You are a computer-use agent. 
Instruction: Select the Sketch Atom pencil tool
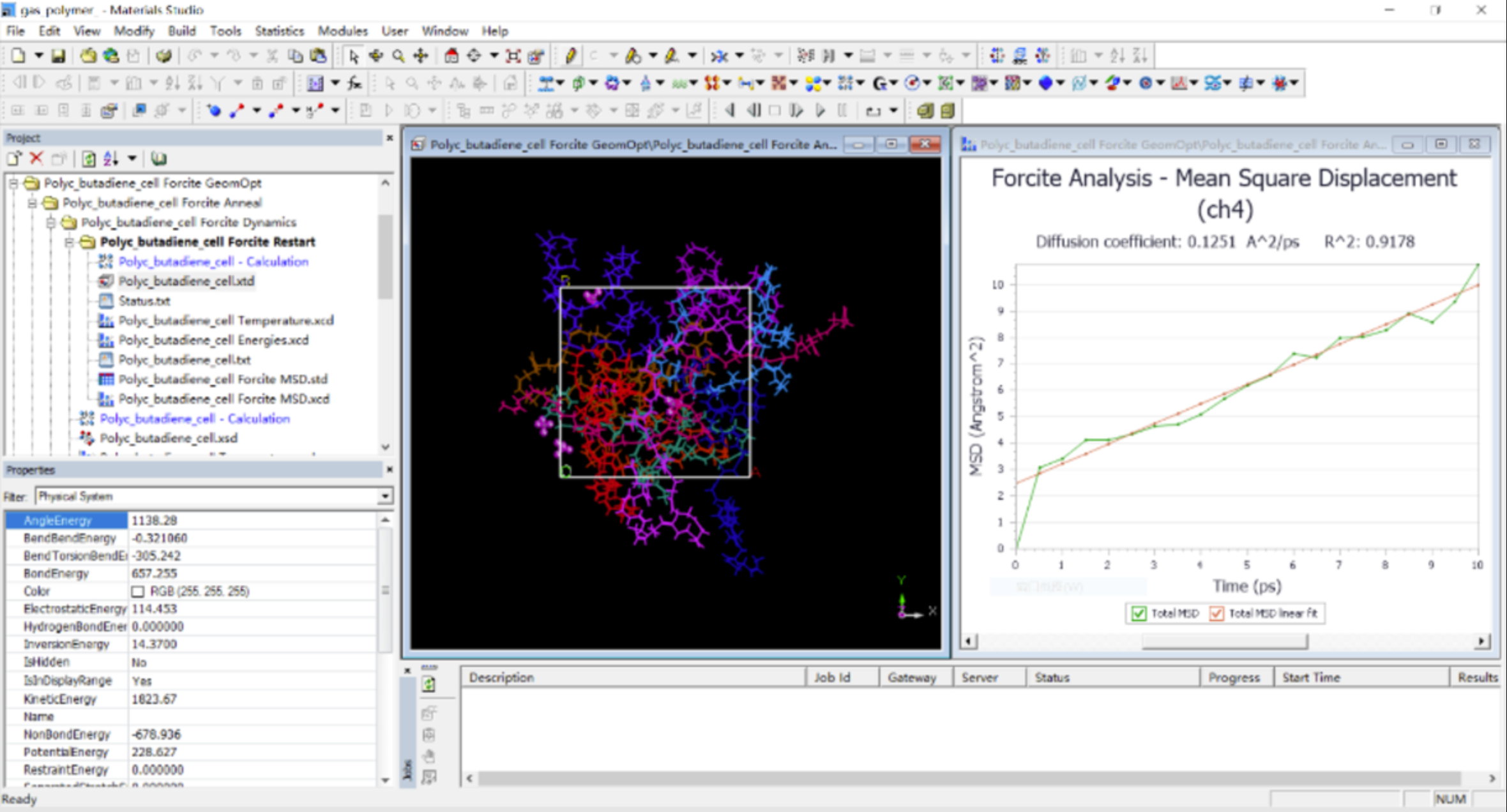(x=570, y=56)
